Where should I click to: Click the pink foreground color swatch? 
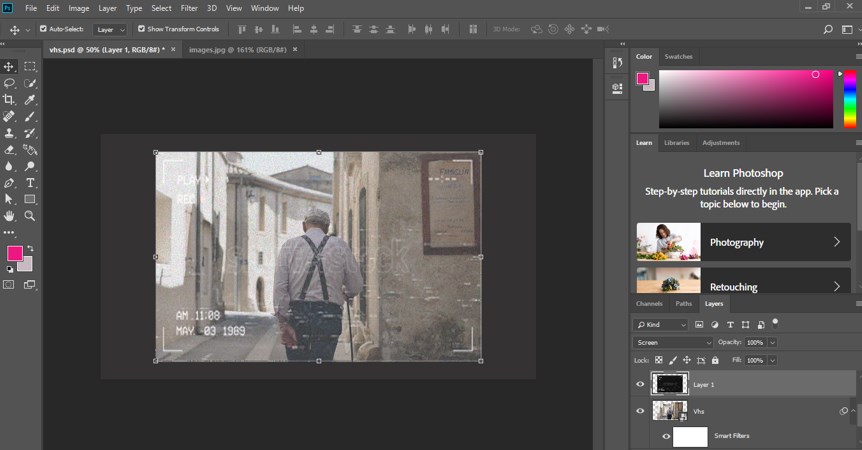point(15,253)
